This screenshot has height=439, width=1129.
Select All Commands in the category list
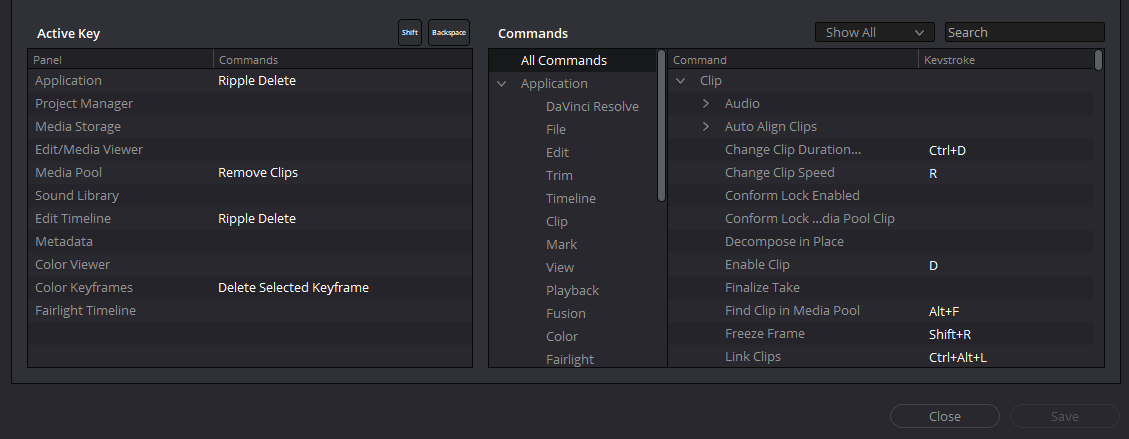click(564, 60)
